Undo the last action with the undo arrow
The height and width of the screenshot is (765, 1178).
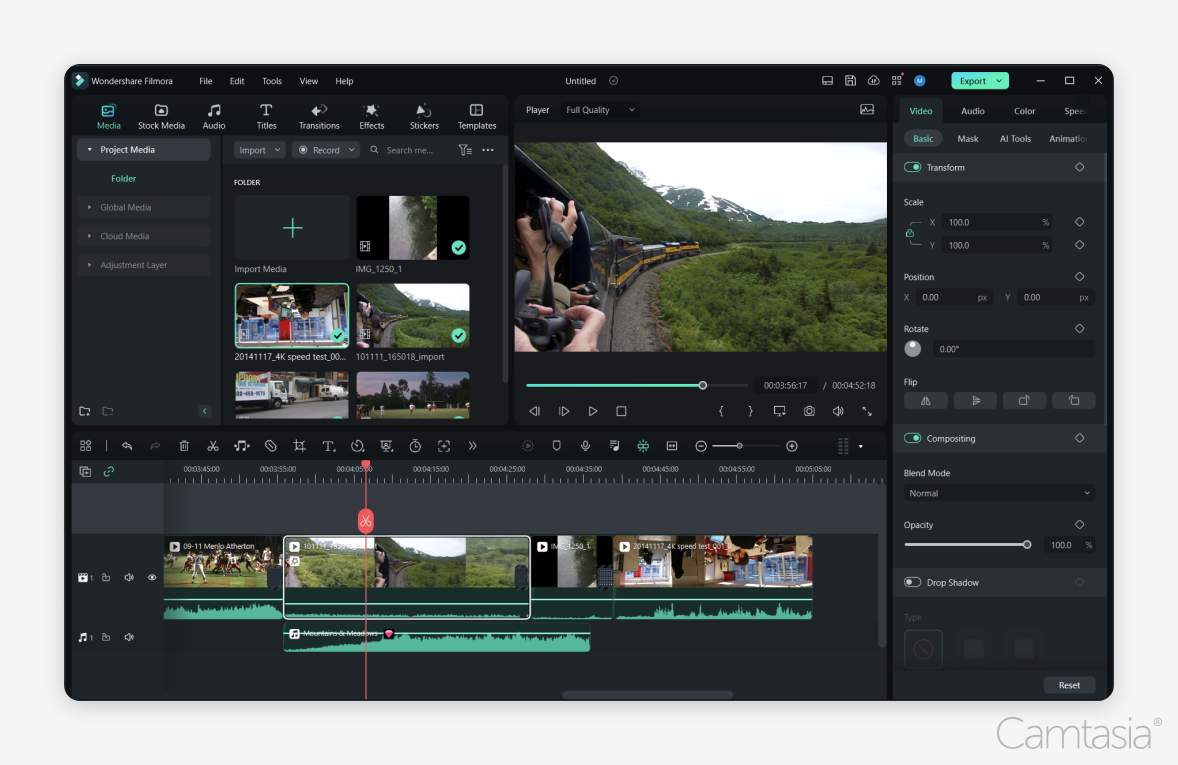pyautogui.click(x=128, y=446)
